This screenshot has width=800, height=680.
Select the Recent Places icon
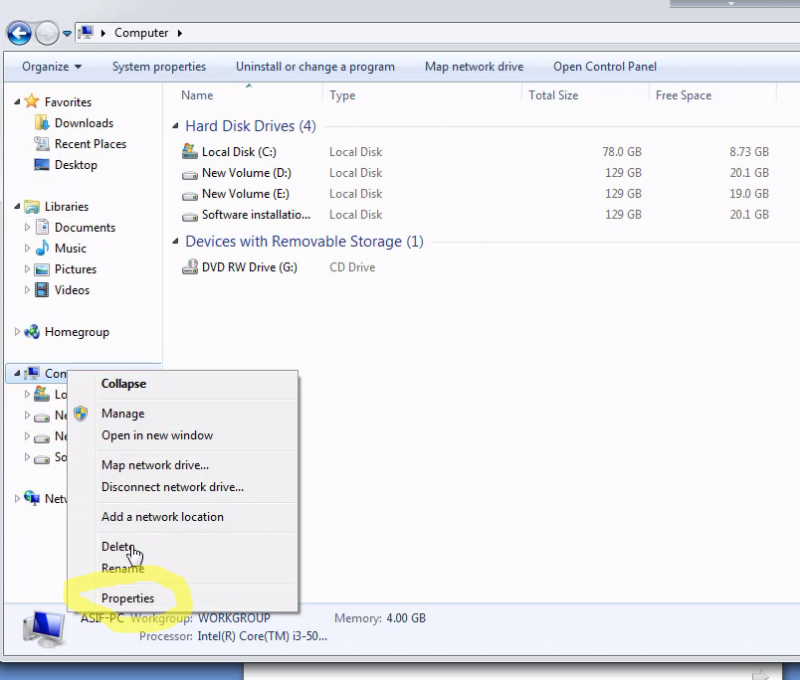41,143
